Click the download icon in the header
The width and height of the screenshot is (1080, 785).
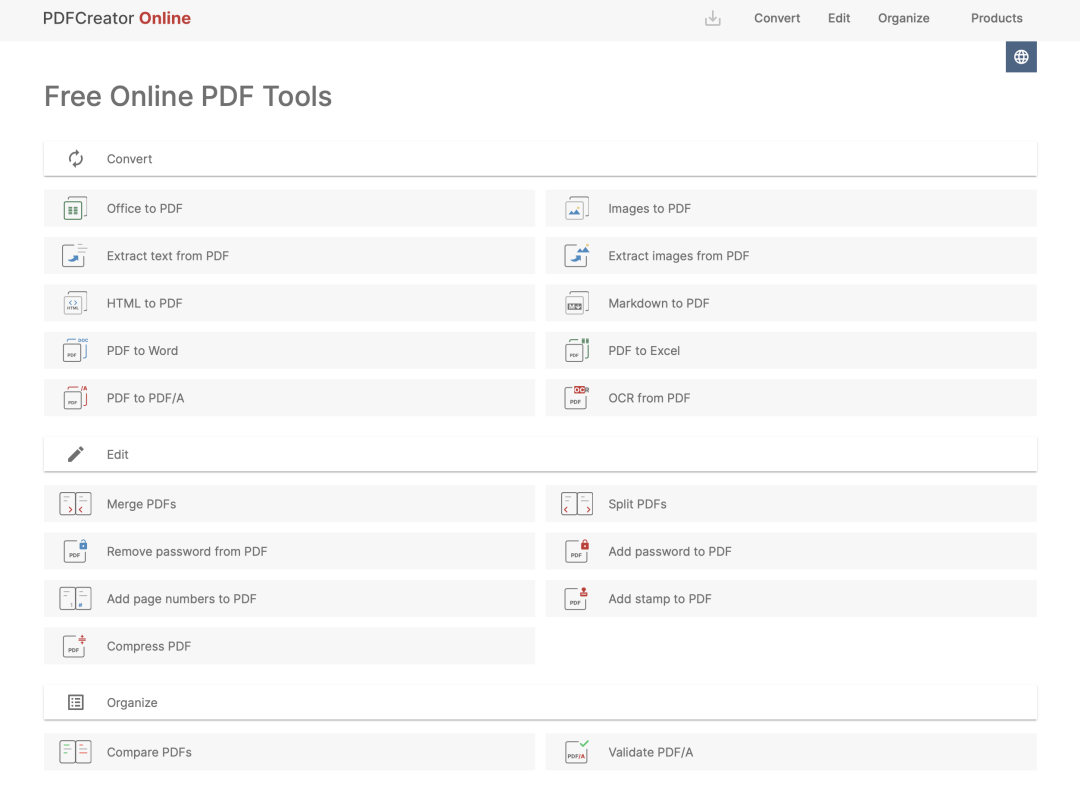712,18
